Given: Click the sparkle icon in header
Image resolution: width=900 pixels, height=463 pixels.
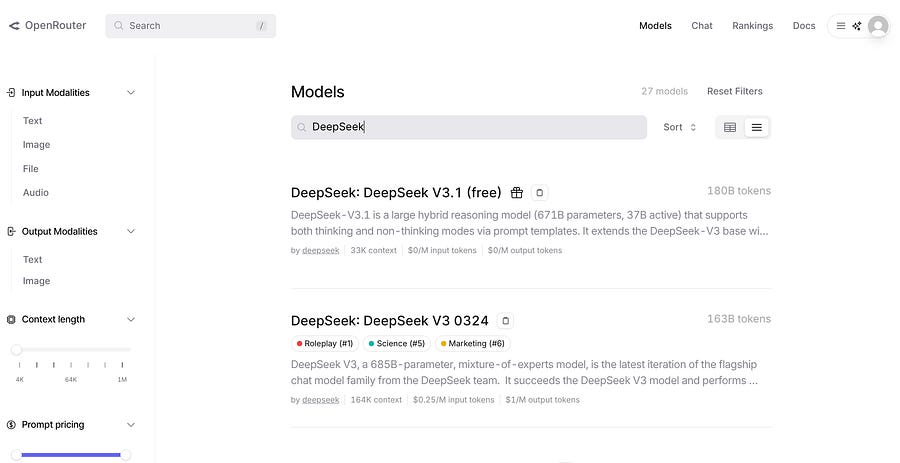Looking at the screenshot, I should [857, 26].
